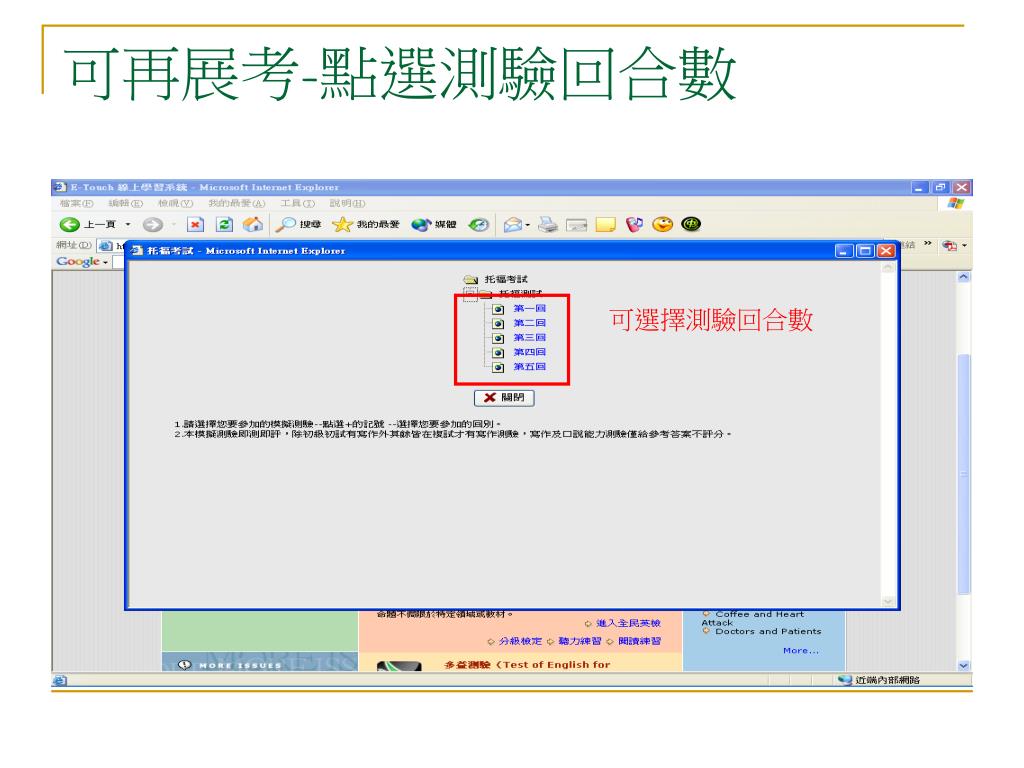The width and height of the screenshot is (1024, 768).
Task: Click the 進入全民英檢 link
Action: (x=628, y=624)
